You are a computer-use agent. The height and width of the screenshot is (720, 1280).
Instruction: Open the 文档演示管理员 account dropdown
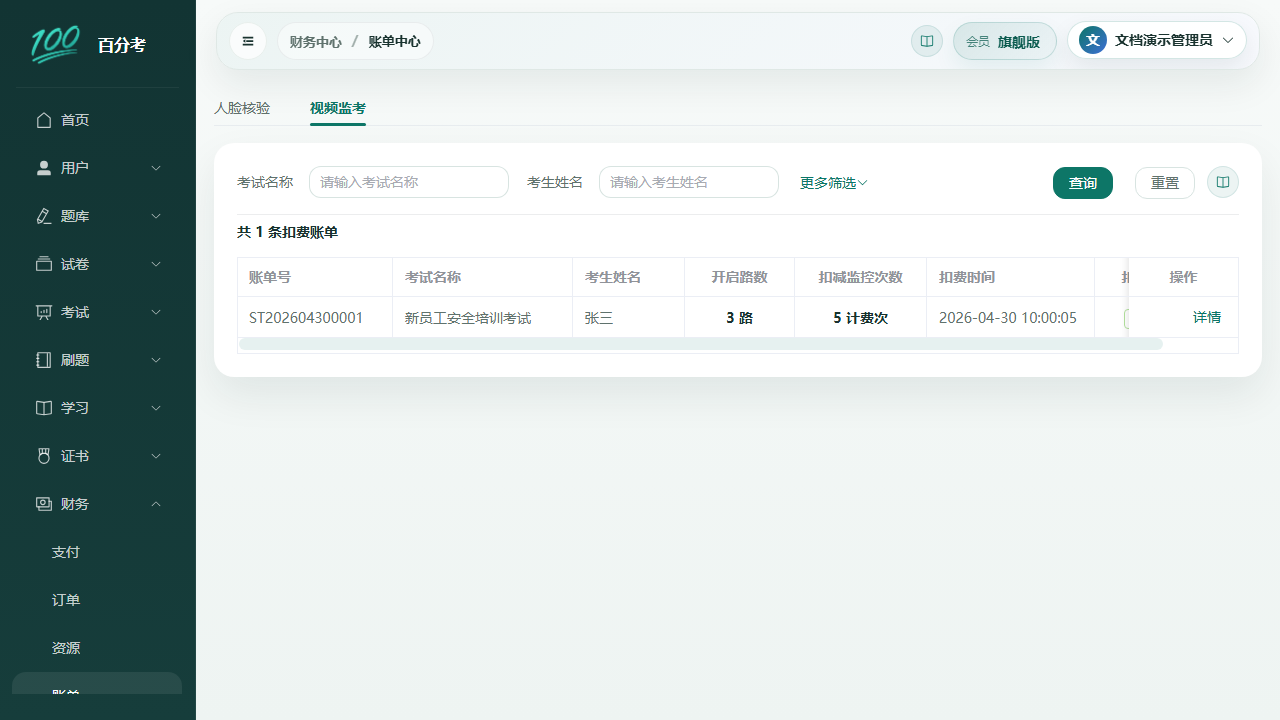click(x=1157, y=41)
